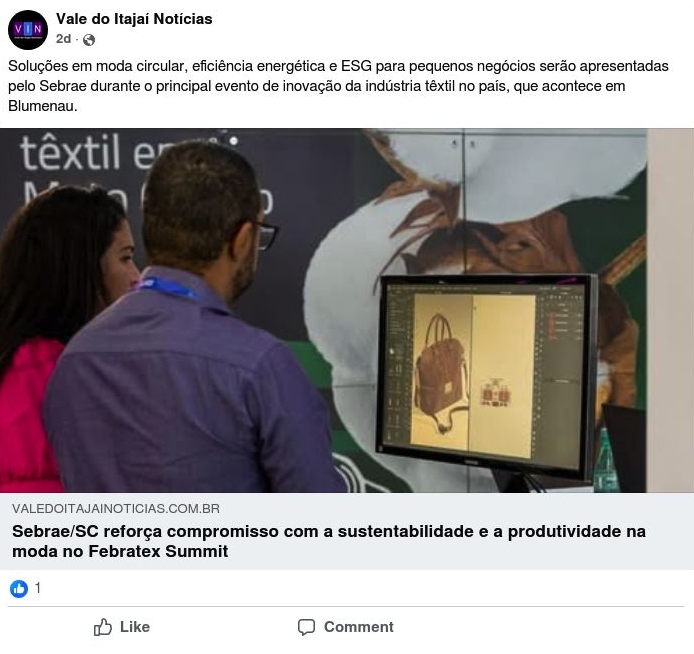The image size is (694, 654).
Task: Open the Sebrae/SC Febratex Summit headline
Action: 329,541
